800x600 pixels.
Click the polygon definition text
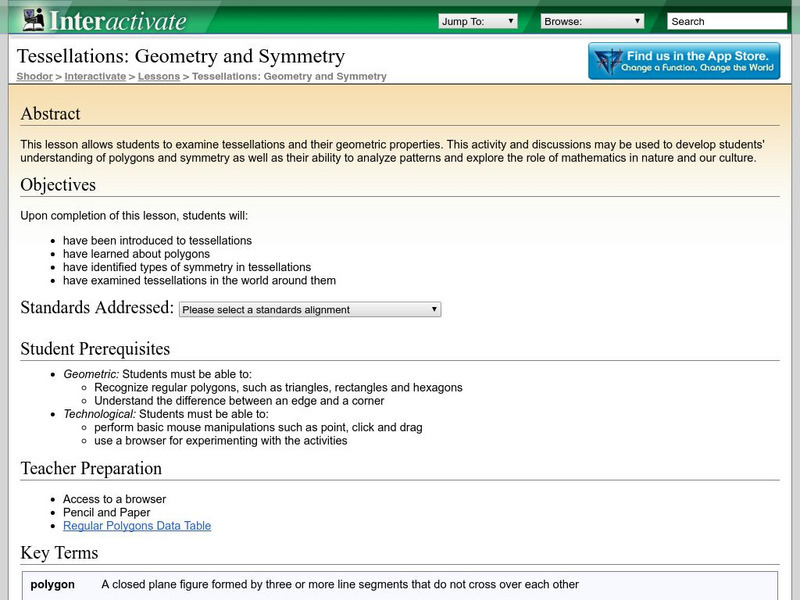point(340,585)
